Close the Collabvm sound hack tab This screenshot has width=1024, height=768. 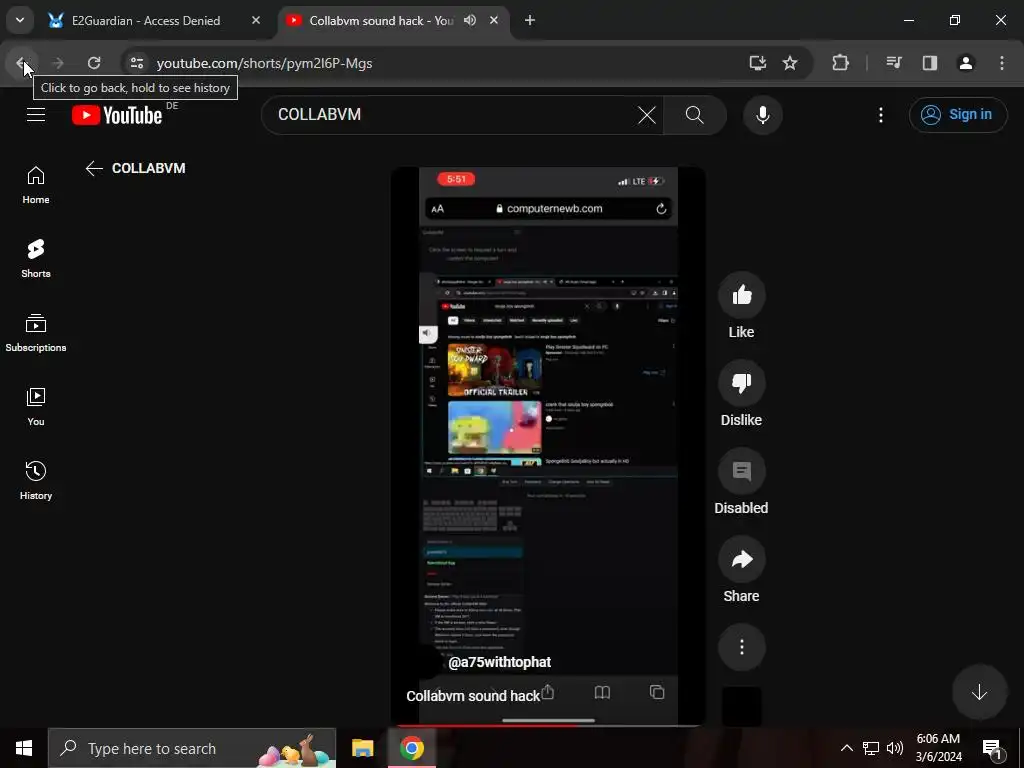point(494,20)
